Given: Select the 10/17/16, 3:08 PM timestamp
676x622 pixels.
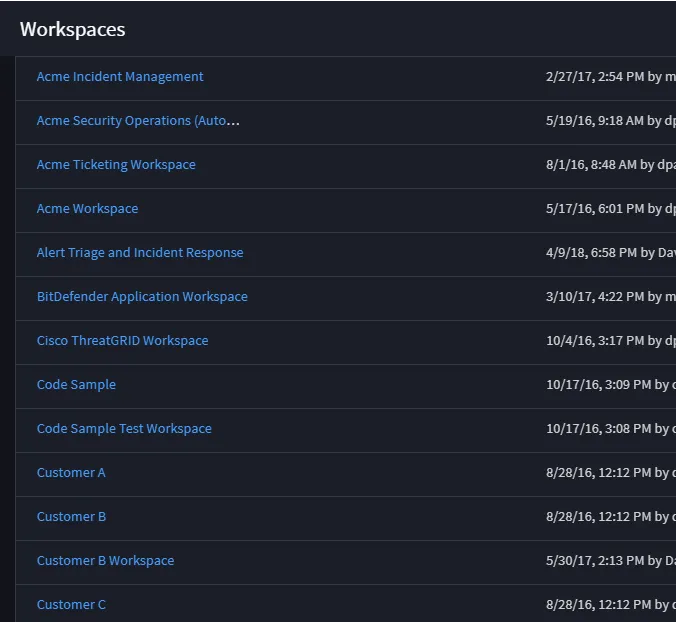Looking at the screenshot, I should click(x=599, y=428).
